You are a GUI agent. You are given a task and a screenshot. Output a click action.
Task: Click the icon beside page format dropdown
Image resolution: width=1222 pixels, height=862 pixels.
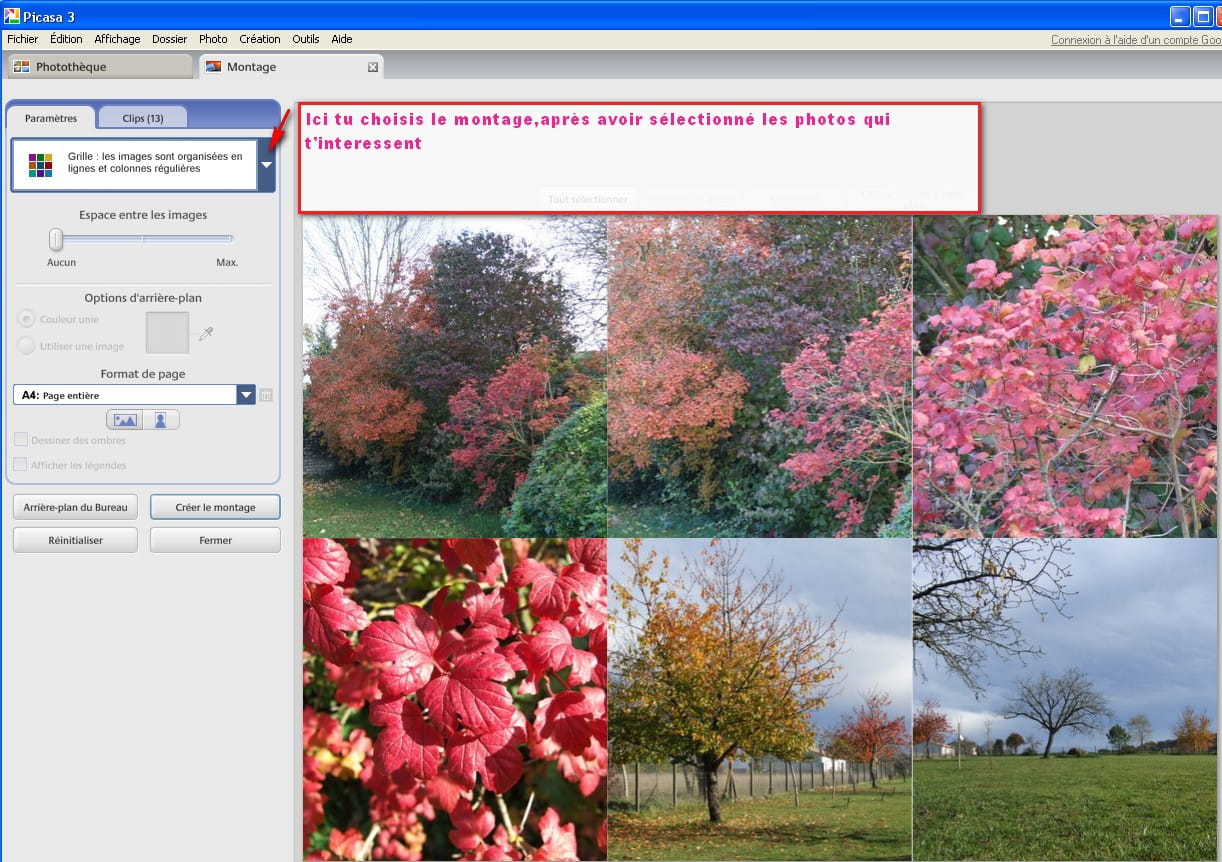[x=266, y=395]
